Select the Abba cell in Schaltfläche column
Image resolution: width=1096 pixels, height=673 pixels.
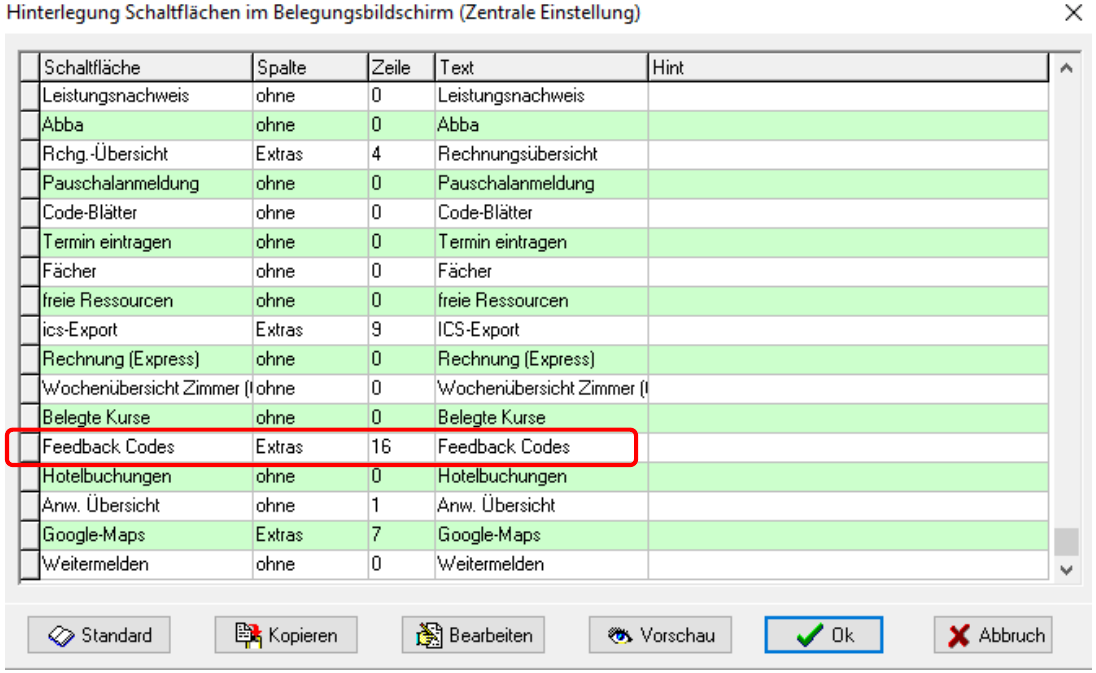[145, 125]
